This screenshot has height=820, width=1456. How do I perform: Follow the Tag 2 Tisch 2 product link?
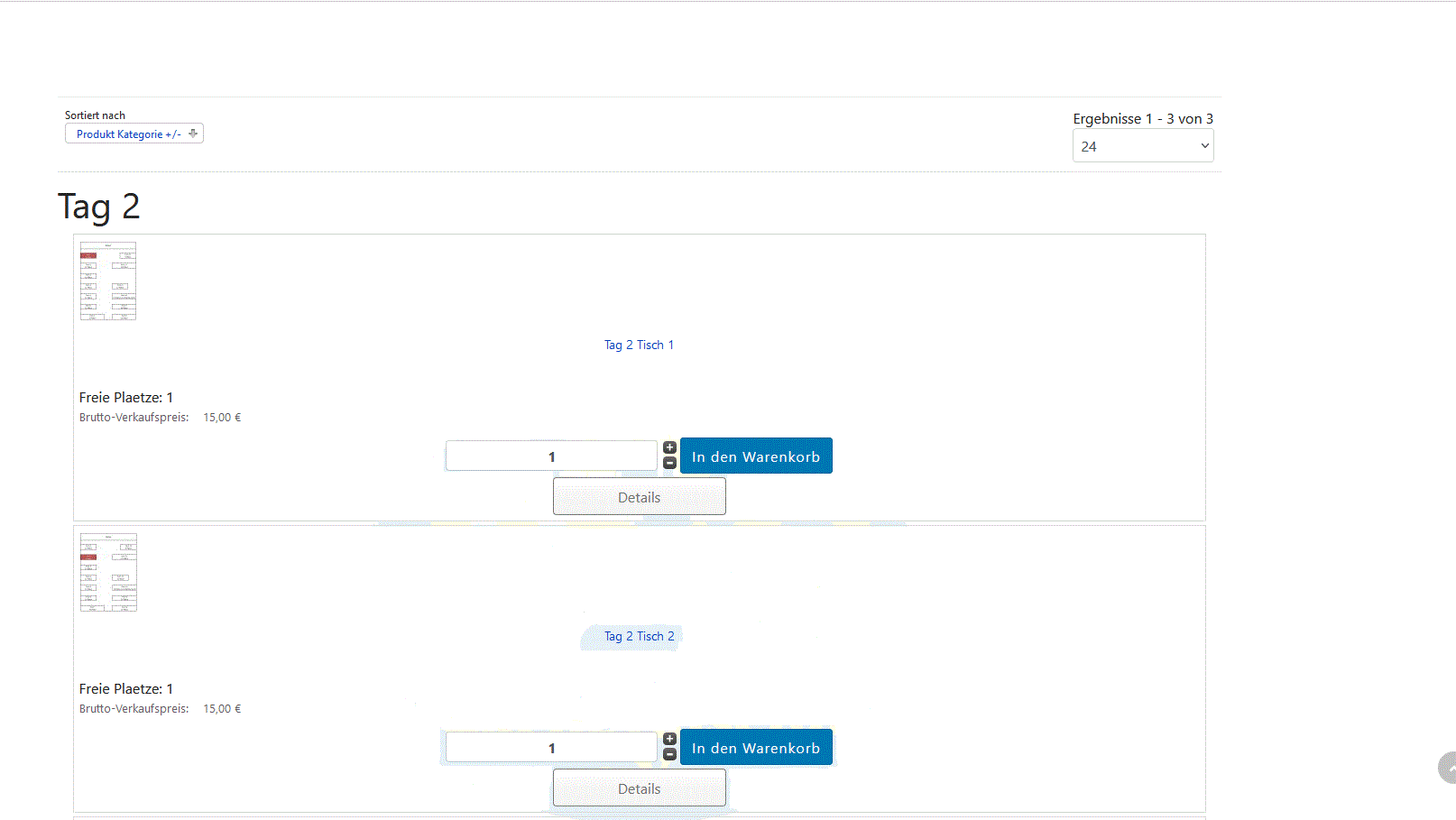639,636
